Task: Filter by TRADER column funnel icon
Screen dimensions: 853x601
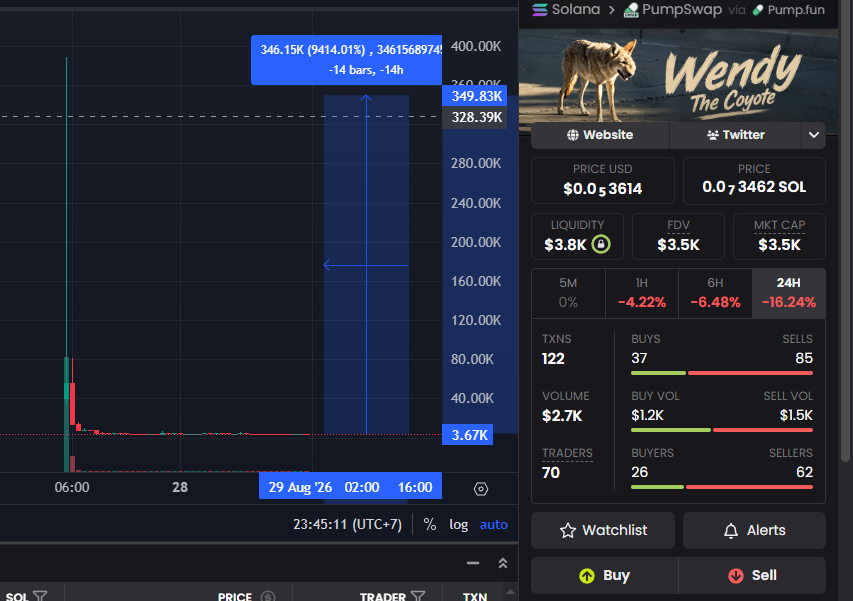Action: tap(418, 597)
